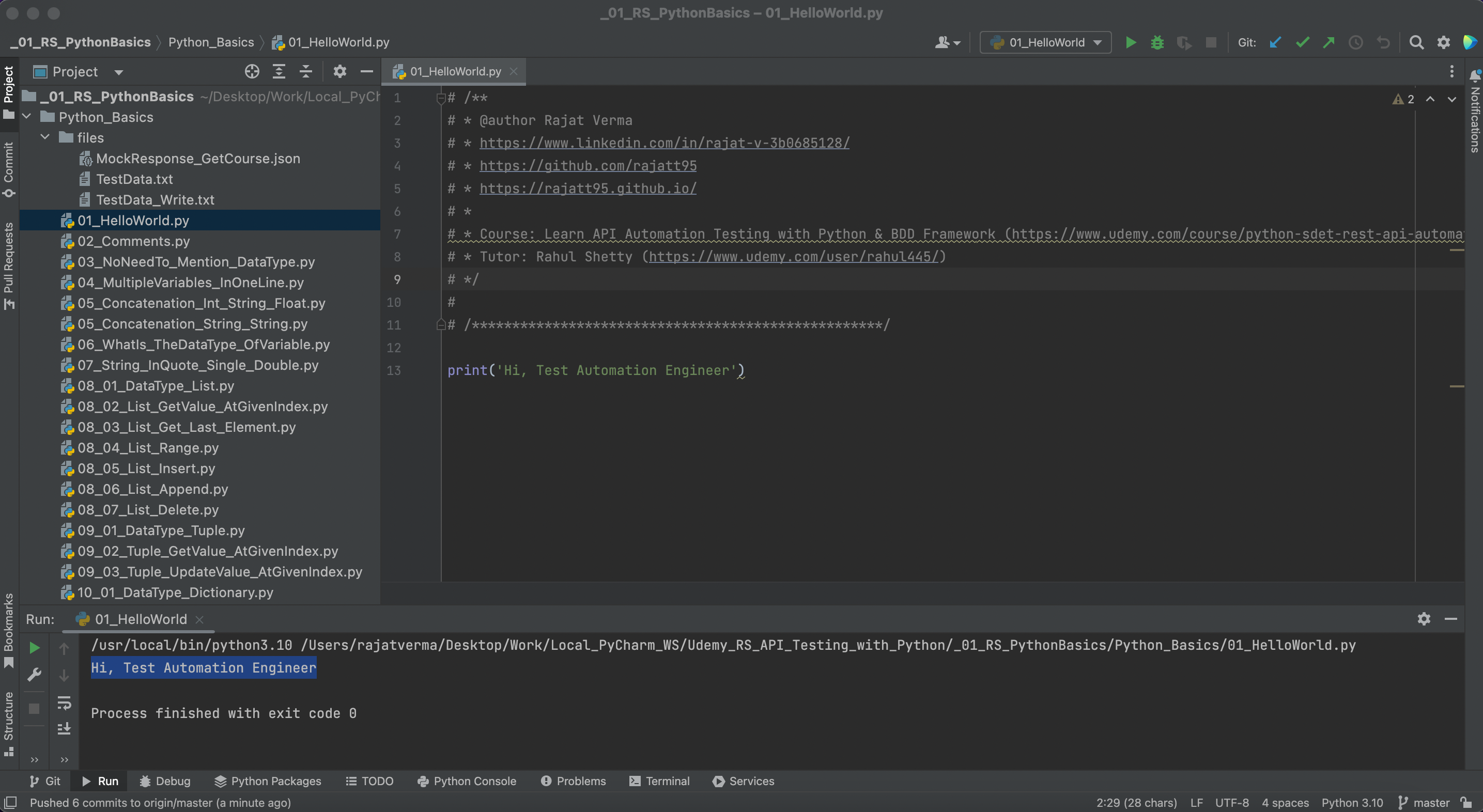Toggle read-only lock icon in status bar

pos(1466,802)
